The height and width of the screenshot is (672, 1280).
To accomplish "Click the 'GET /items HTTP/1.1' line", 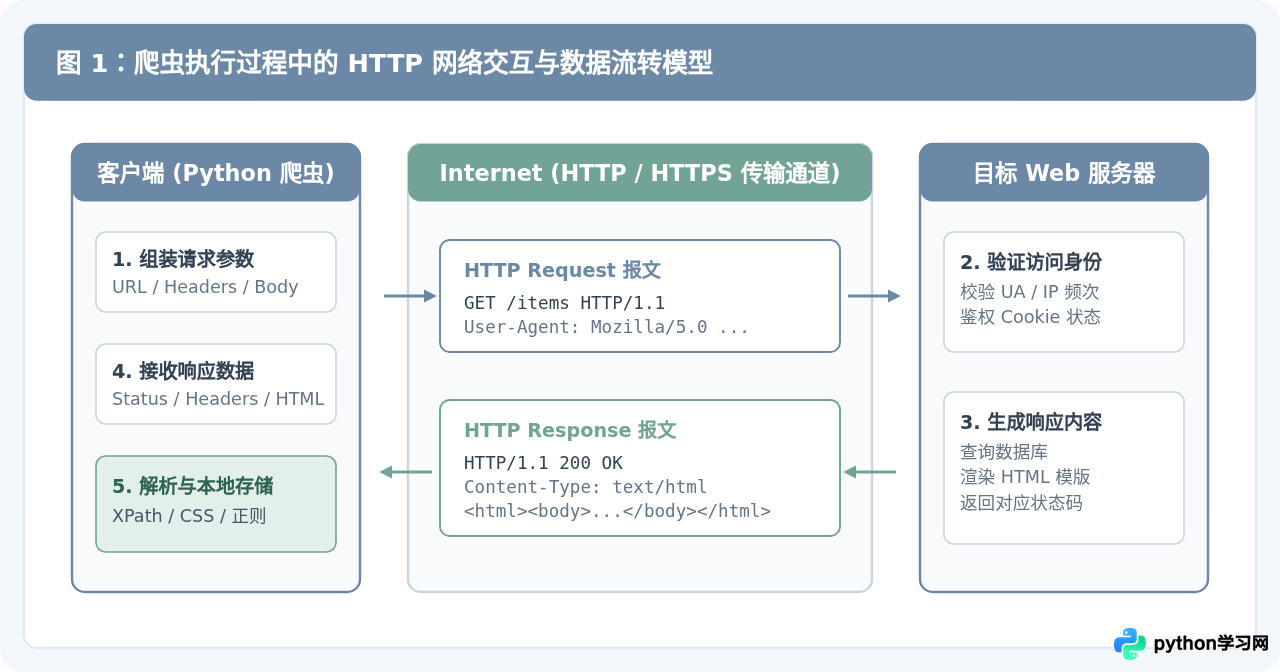I will pyautogui.click(x=564, y=303).
